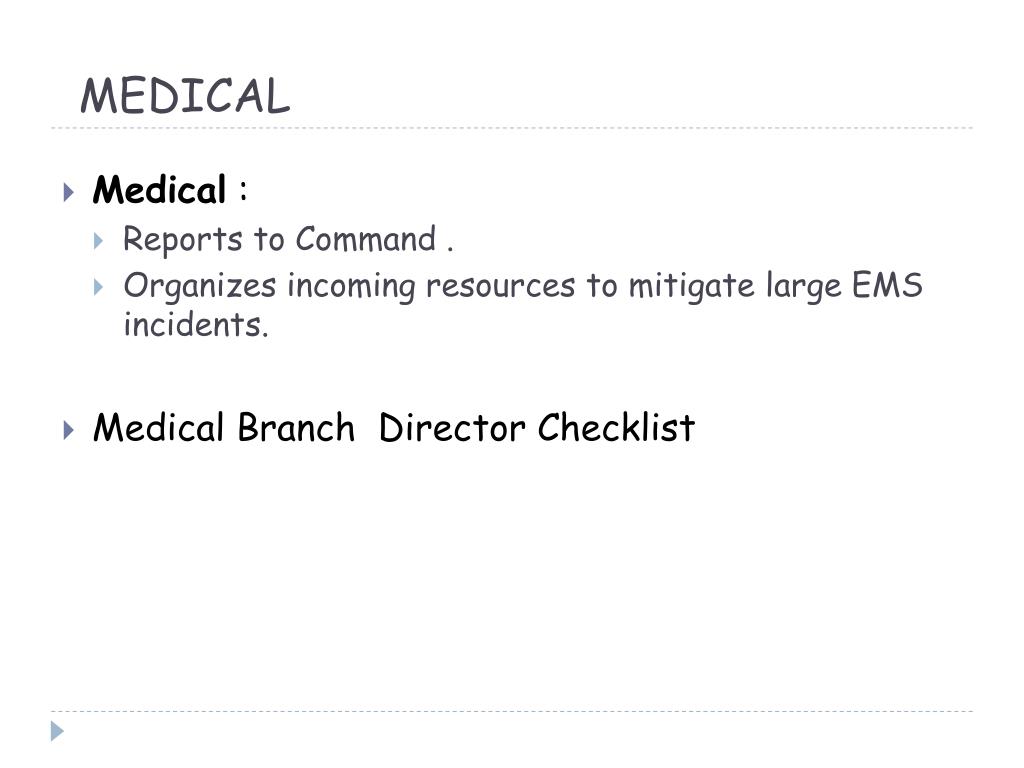The image size is (1024, 768).
Task: Click the blue triangle icon in the slide footer
Action: click(57, 731)
